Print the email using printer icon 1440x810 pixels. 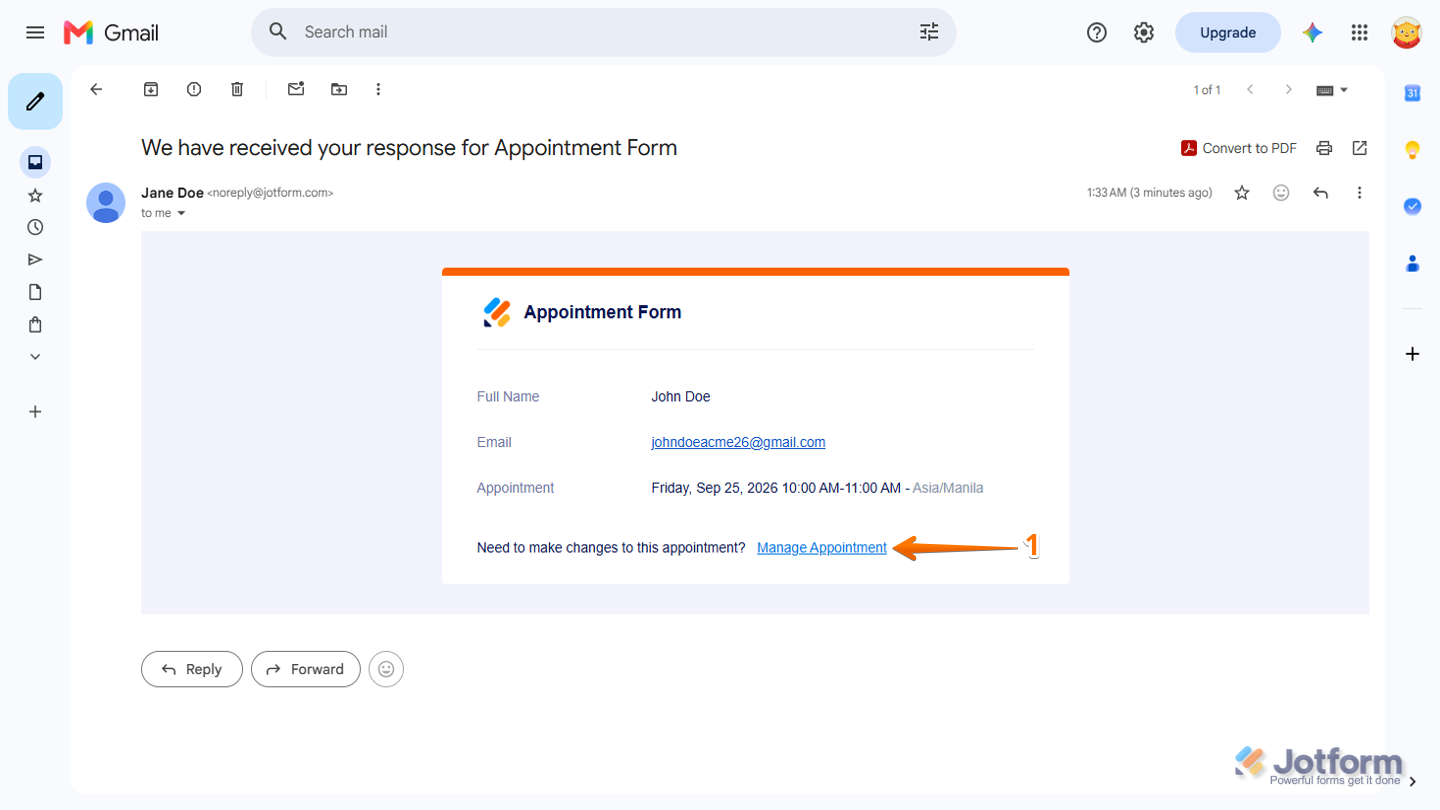click(x=1324, y=148)
